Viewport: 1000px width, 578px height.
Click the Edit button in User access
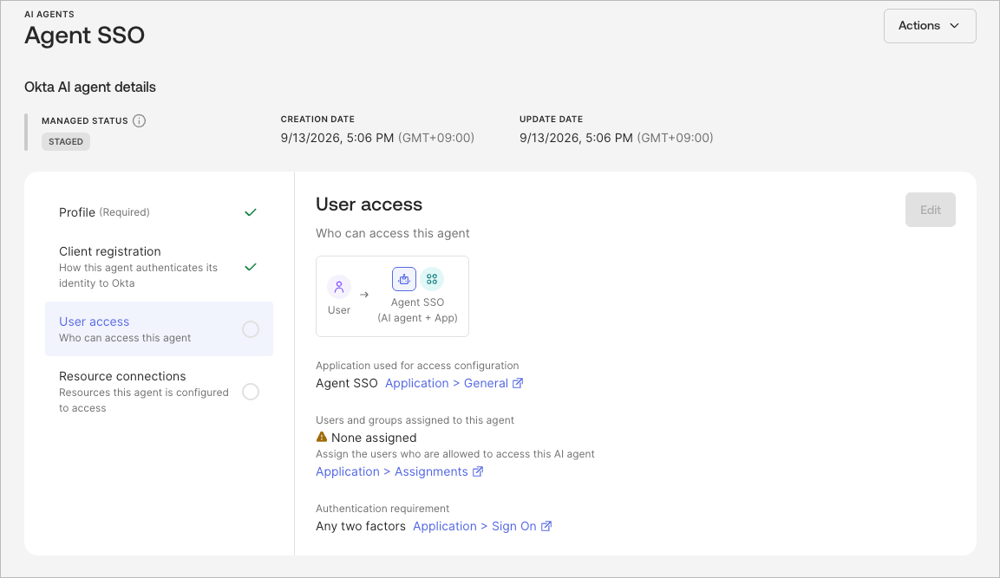coord(930,210)
